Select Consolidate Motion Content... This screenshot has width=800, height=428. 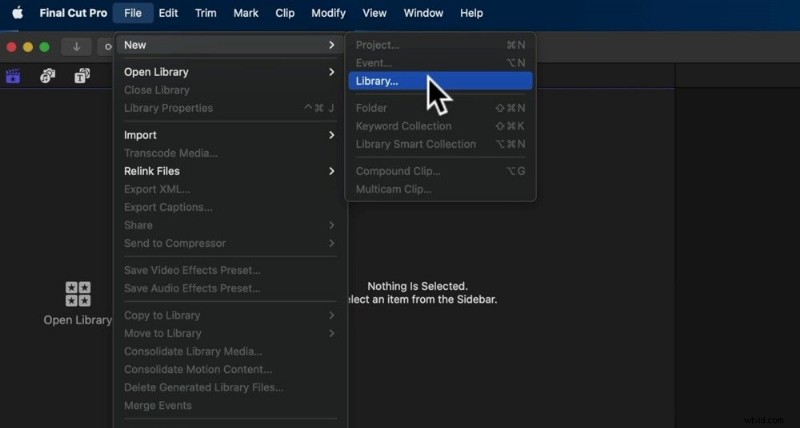point(230,369)
